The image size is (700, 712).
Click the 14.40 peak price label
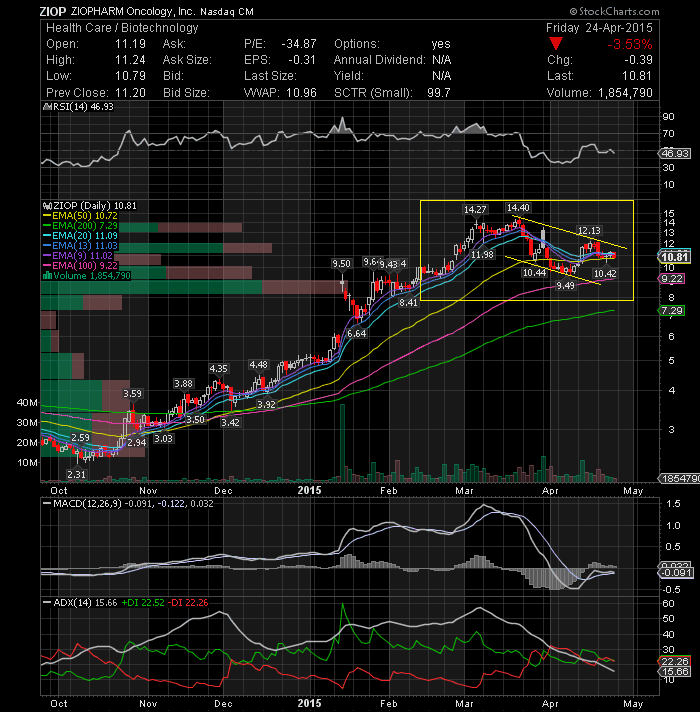point(518,208)
